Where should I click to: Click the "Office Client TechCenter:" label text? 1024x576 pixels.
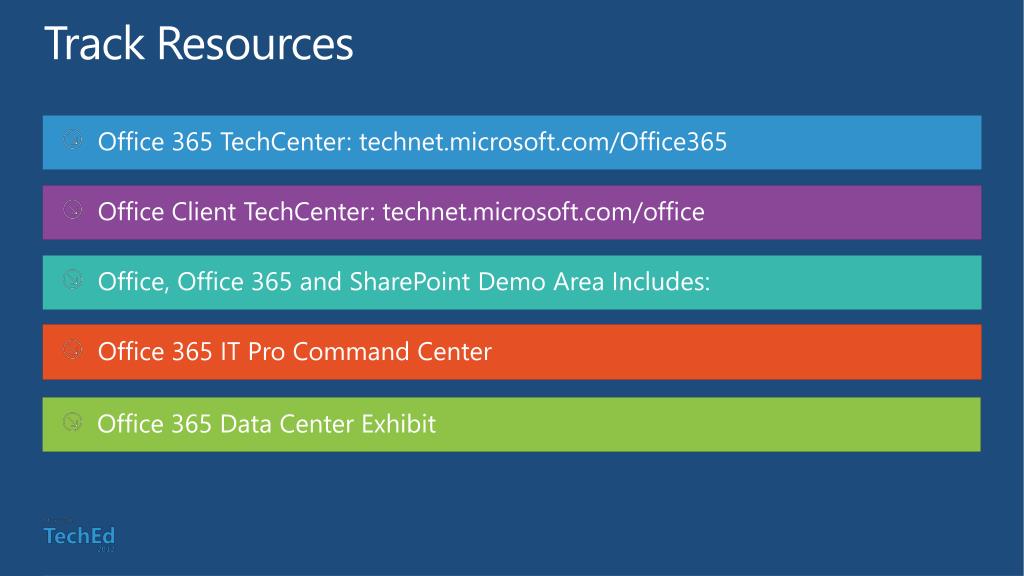click(236, 212)
